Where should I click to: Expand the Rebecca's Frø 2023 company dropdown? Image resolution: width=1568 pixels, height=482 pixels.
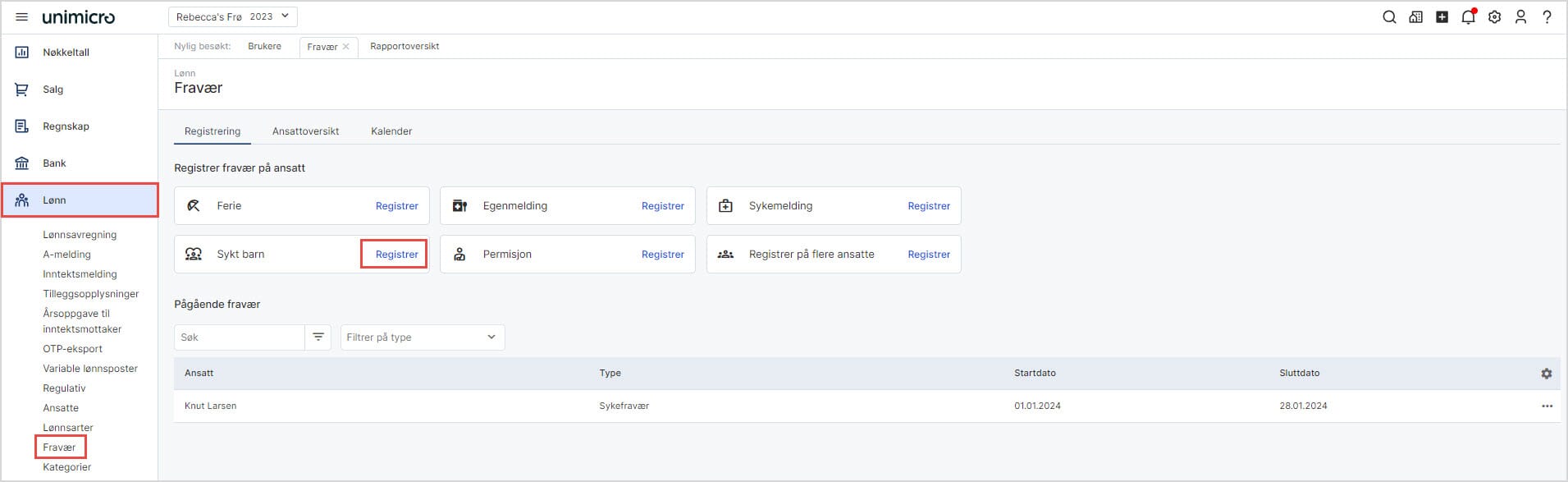coord(232,16)
